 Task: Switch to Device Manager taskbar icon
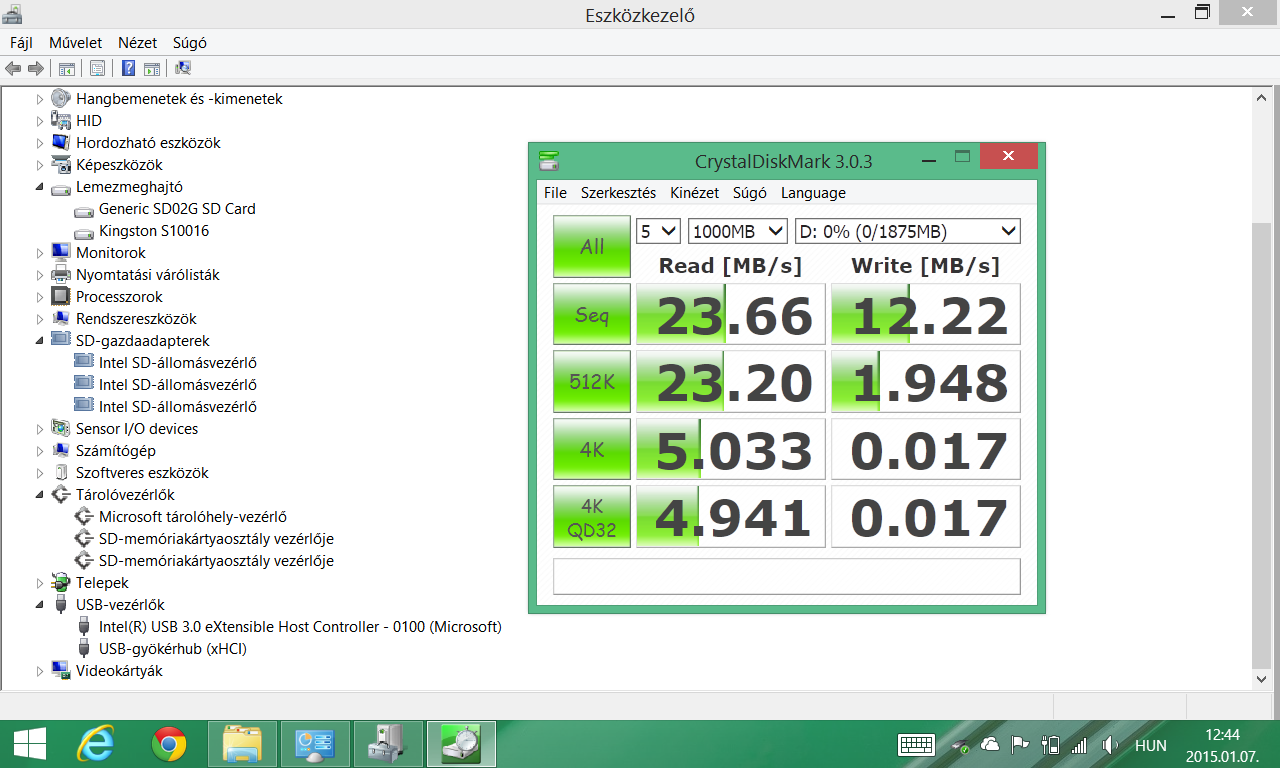pos(388,744)
